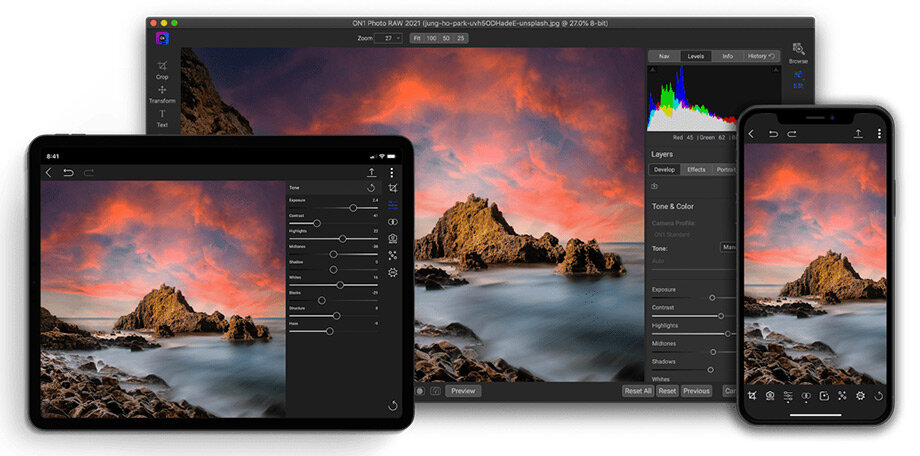Open the Browse module in desktop window
The image size is (920, 456).
pos(798,53)
